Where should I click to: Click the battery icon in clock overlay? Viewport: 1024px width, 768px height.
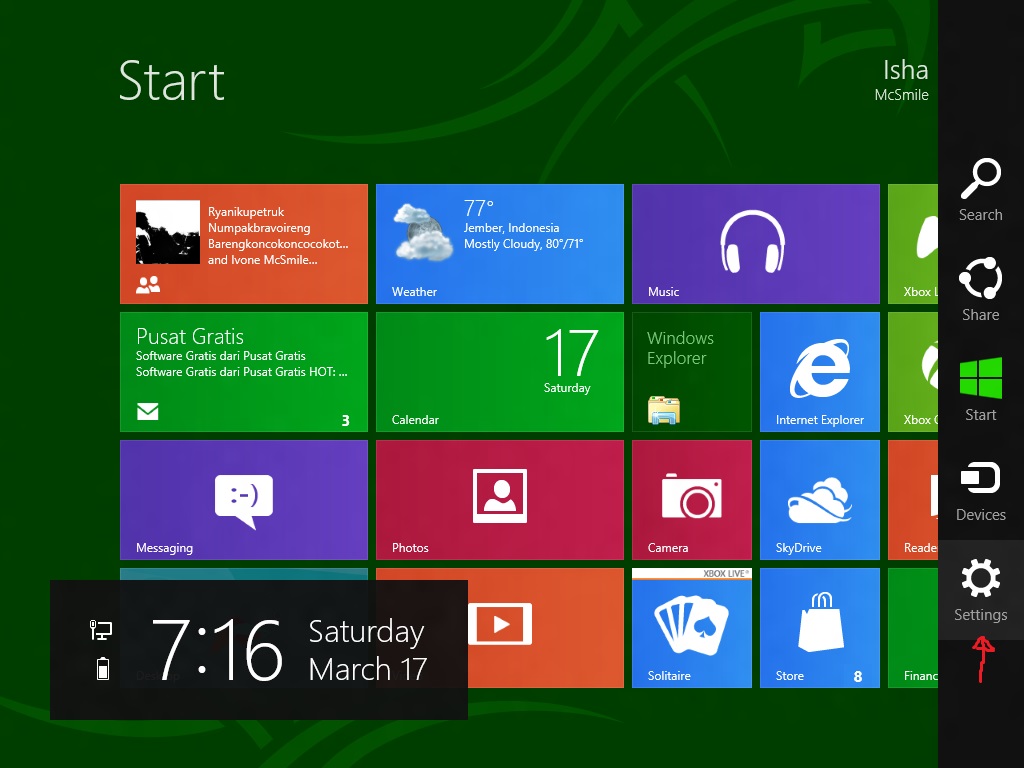click(103, 669)
